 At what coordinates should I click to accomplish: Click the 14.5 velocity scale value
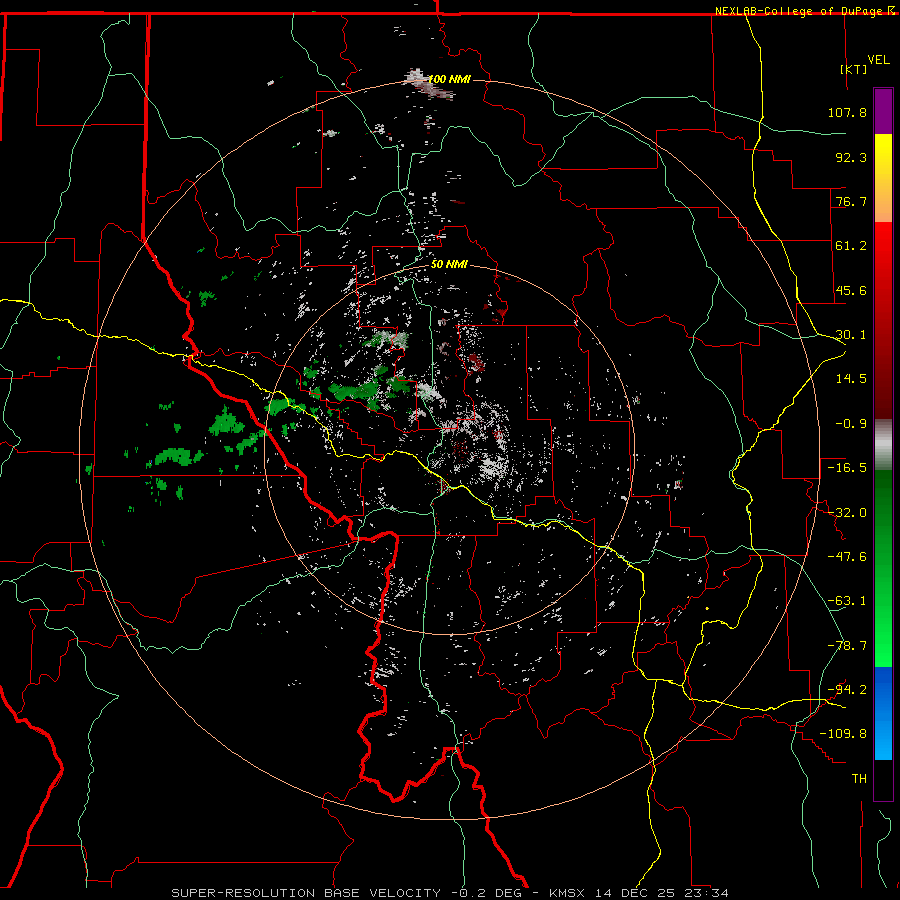(851, 379)
